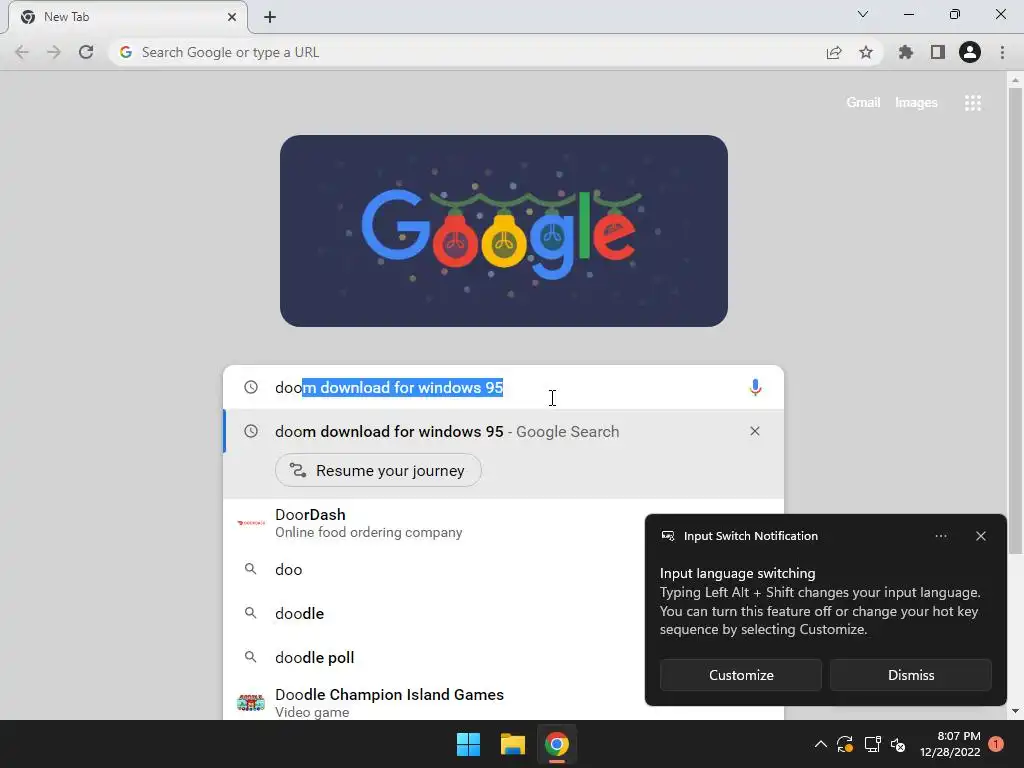Choose the DoorDash suggestion
This screenshot has height=768, width=1024.
434,522
